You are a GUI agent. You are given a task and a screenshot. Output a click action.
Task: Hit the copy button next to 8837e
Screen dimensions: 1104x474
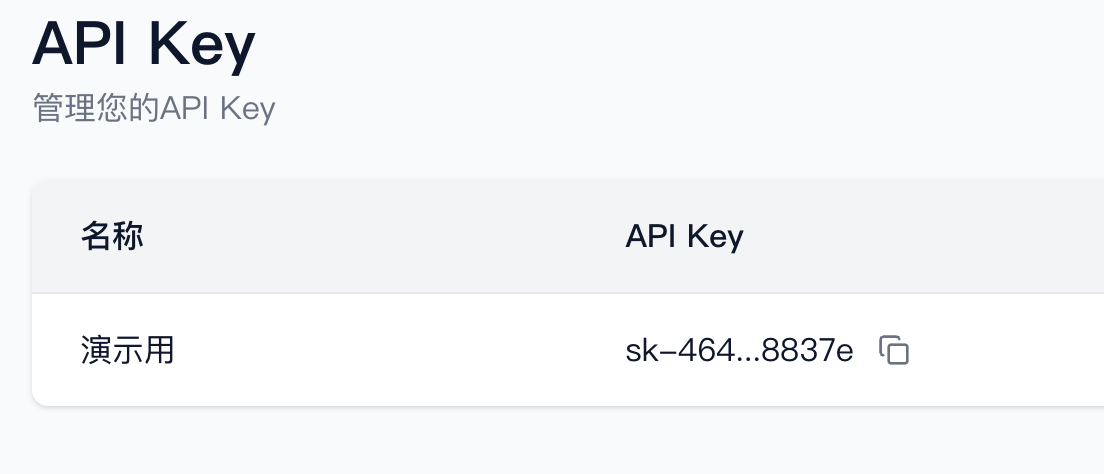894,351
